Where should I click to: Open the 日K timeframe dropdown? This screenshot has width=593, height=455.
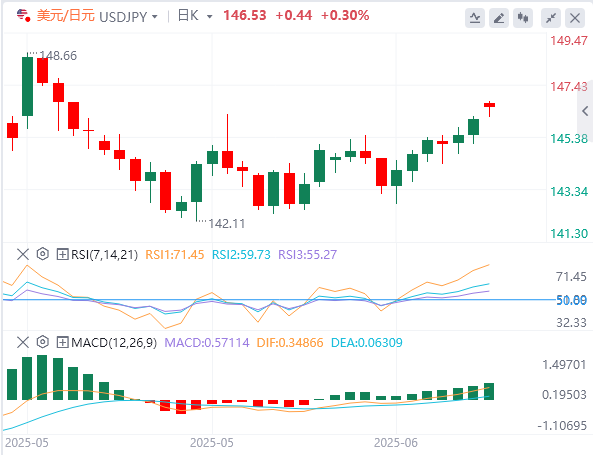click(x=195, y=16)
